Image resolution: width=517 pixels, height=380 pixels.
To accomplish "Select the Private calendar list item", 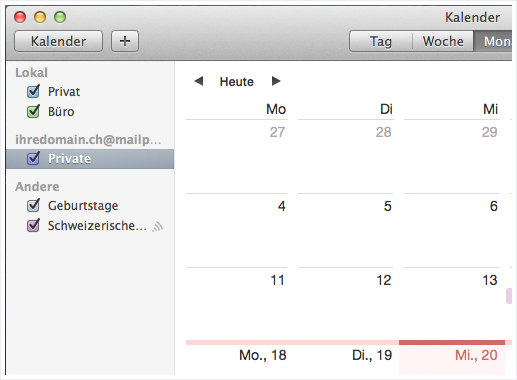I will click(90, 159).
